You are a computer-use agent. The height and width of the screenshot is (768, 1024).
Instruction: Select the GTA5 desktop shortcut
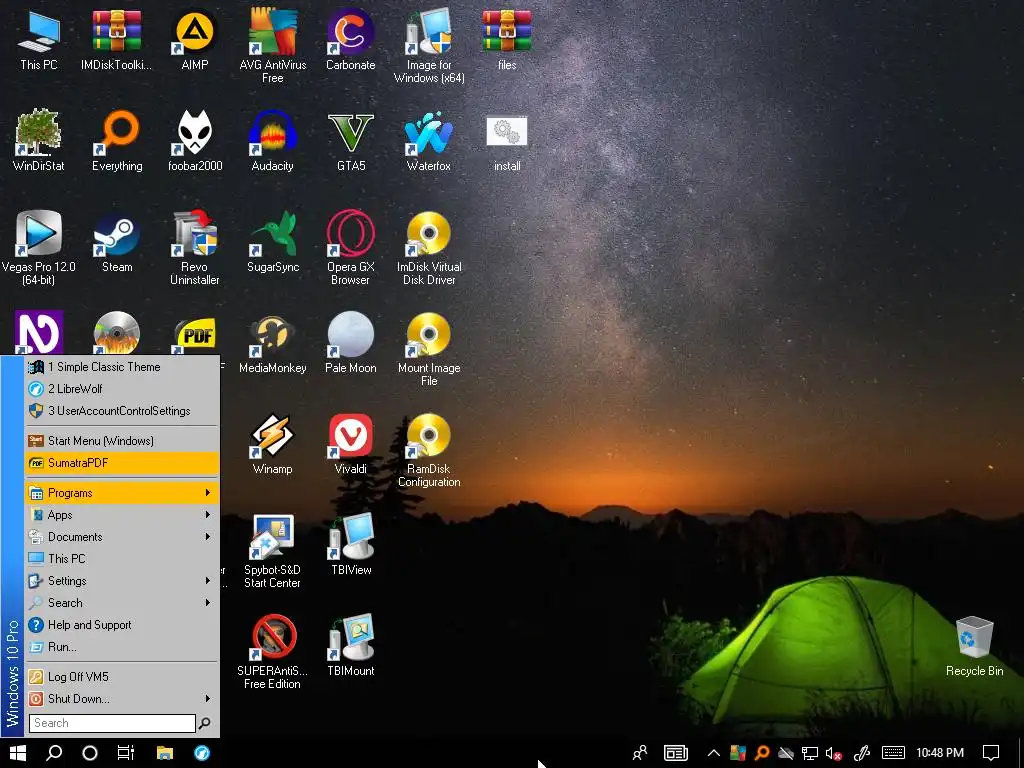(x=351, y=140)
